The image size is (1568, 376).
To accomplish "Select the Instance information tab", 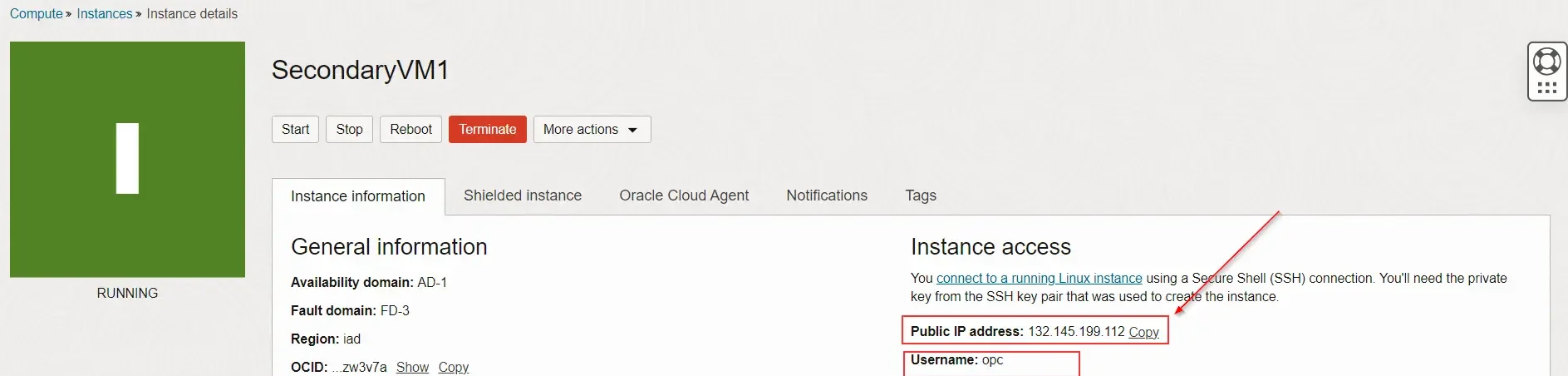I will tap(357, 196).
